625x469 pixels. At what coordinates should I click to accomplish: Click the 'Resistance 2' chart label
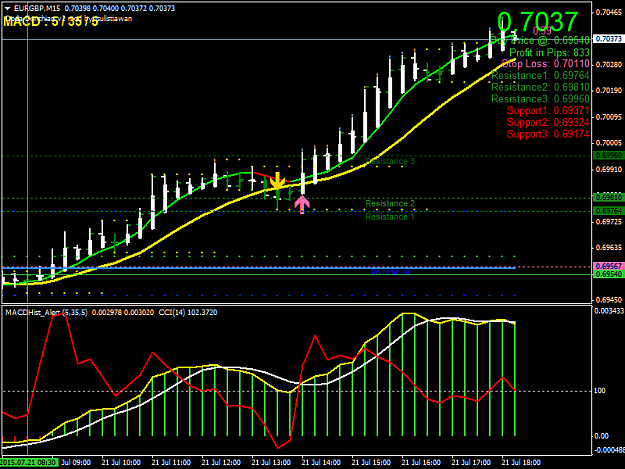pos(390,203)
